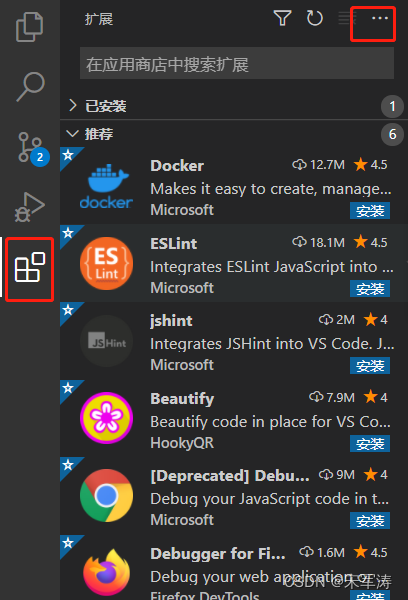Click the filter extensions funnel icon
Image resolution: width=408 pixels, height=600 pixels.
[x=282, y=18]
